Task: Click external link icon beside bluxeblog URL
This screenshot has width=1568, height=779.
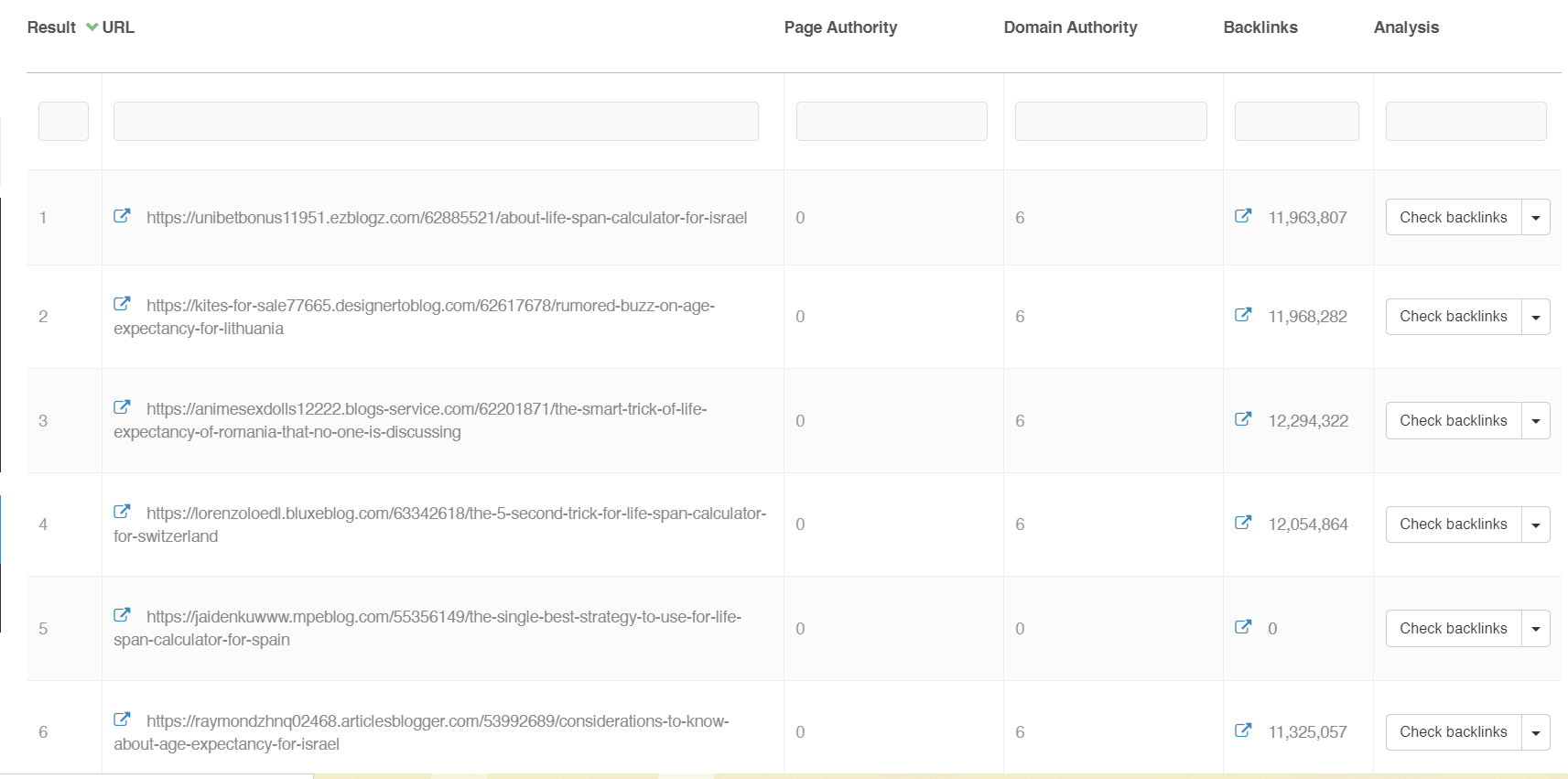Action: [x=122, y=512]
